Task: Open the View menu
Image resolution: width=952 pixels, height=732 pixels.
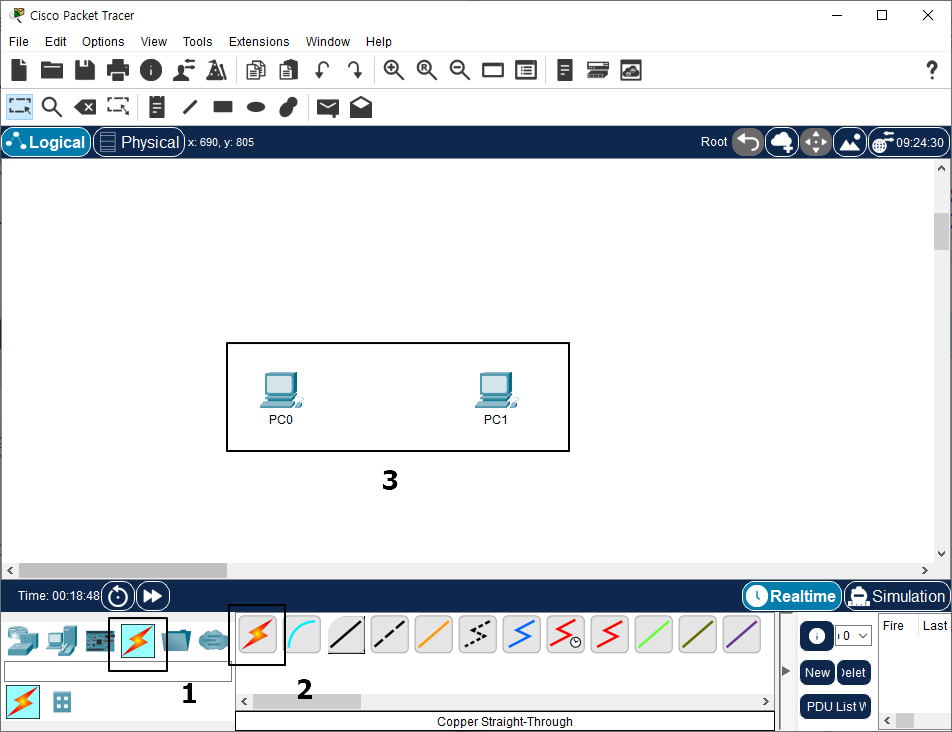Action: 154,41
